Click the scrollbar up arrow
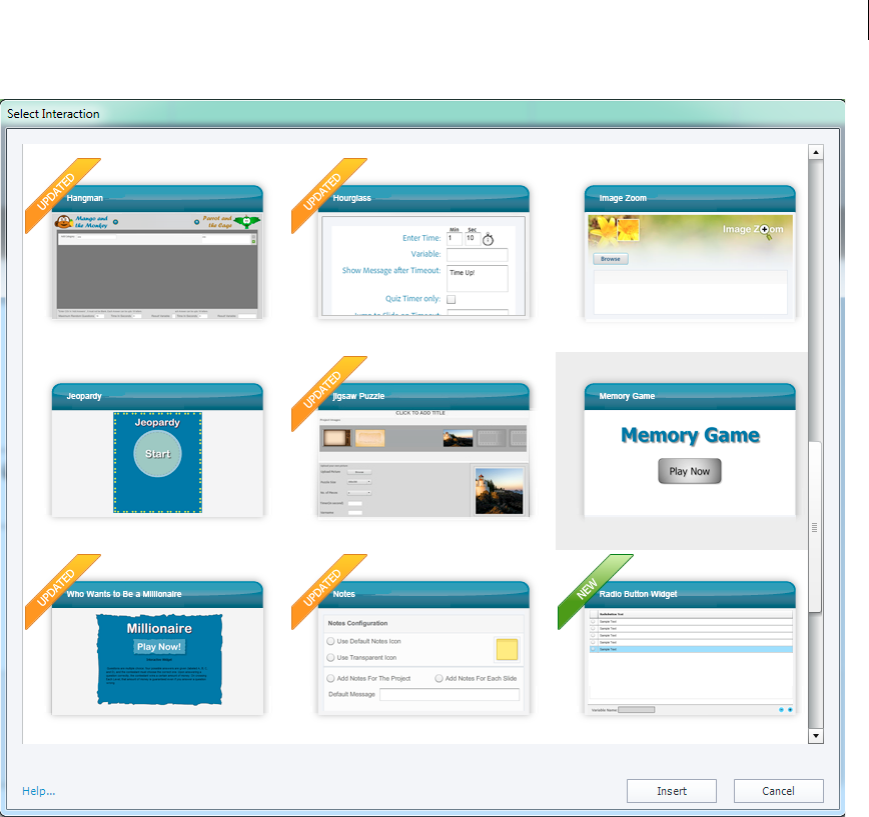The image size is (869, 817). point(815,152)
